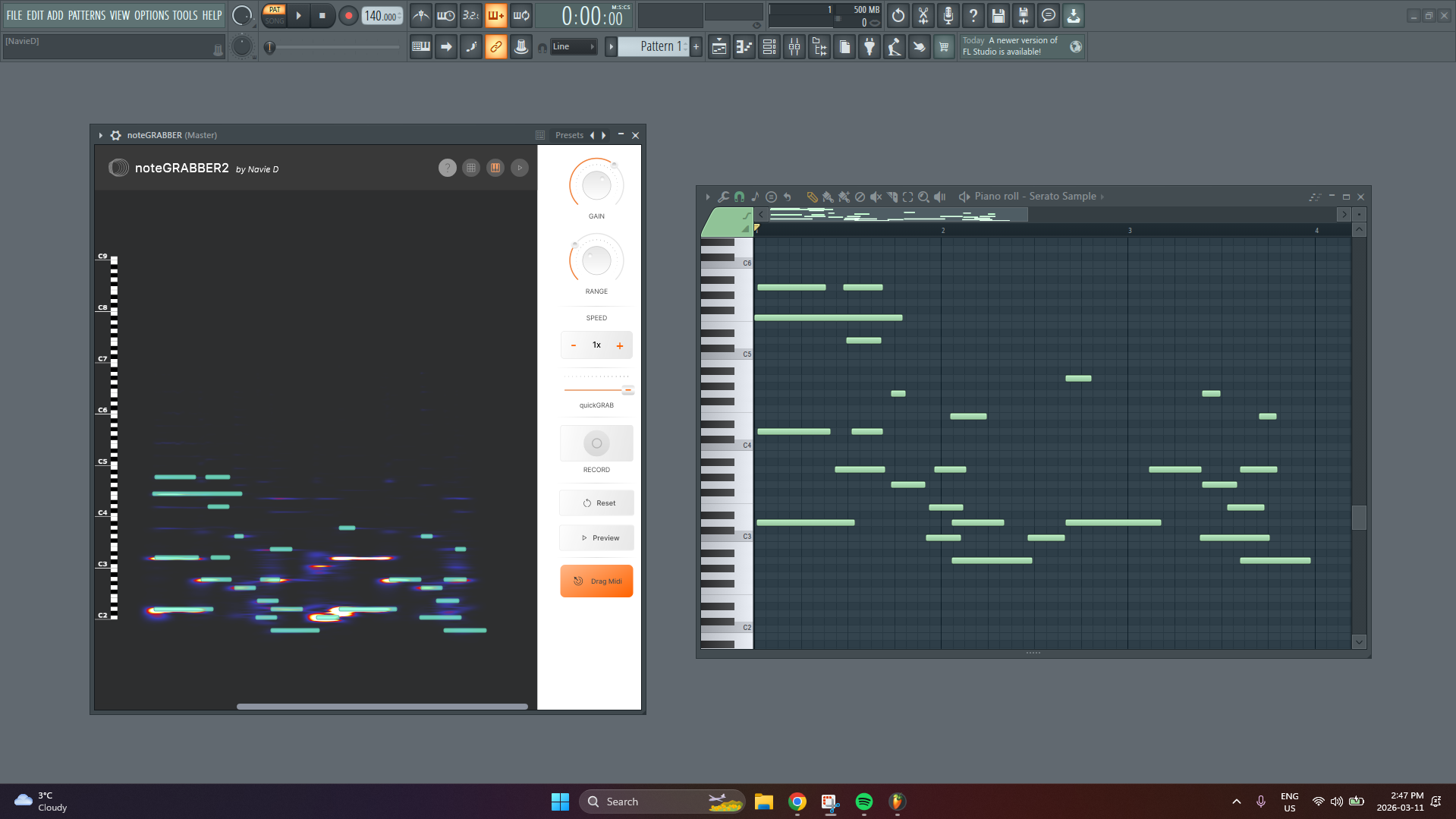Screen dimensions: 1456x819
Task: Click the FL Studio shop cart icon
Action: 944,47
